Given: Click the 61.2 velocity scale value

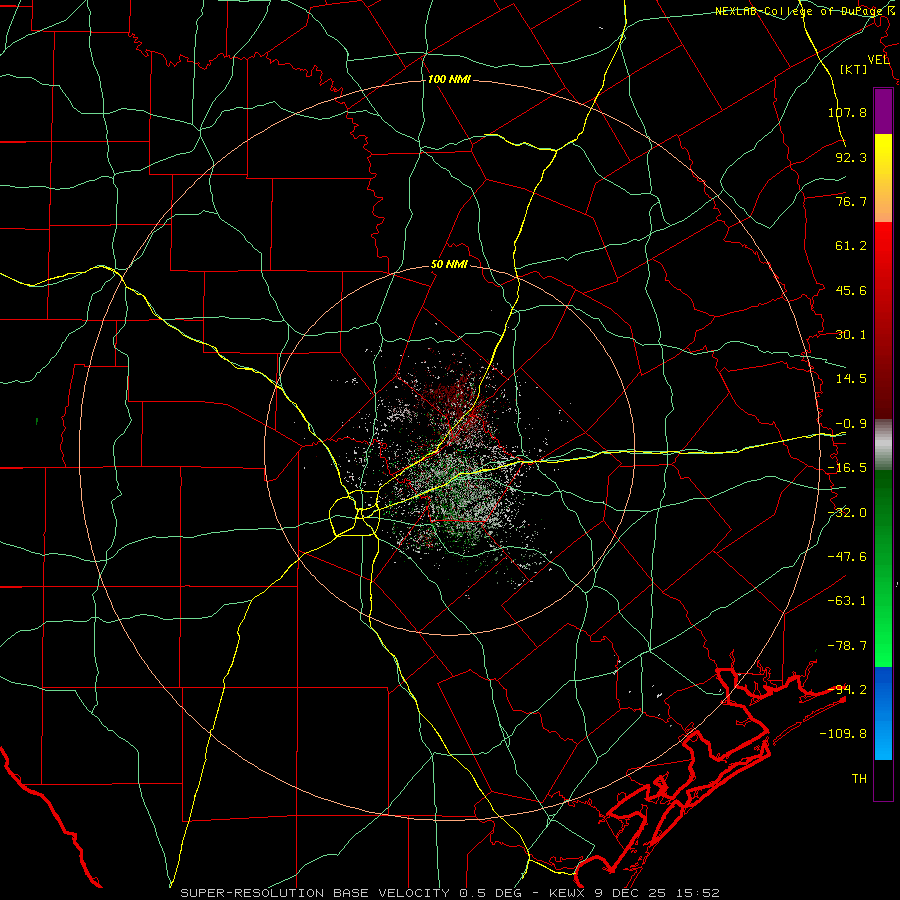Looking at the screenshot, I should (851, 246).
